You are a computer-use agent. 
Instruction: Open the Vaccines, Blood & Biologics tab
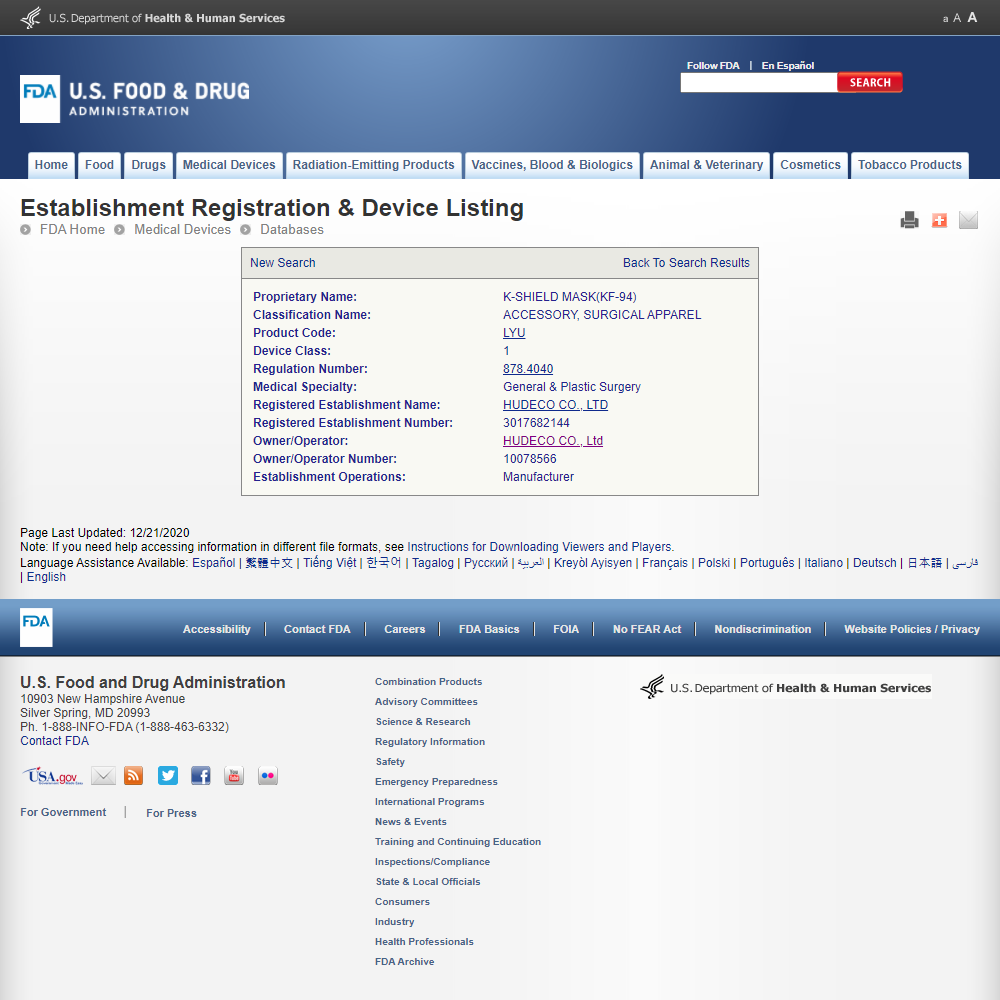pos(552,165)
